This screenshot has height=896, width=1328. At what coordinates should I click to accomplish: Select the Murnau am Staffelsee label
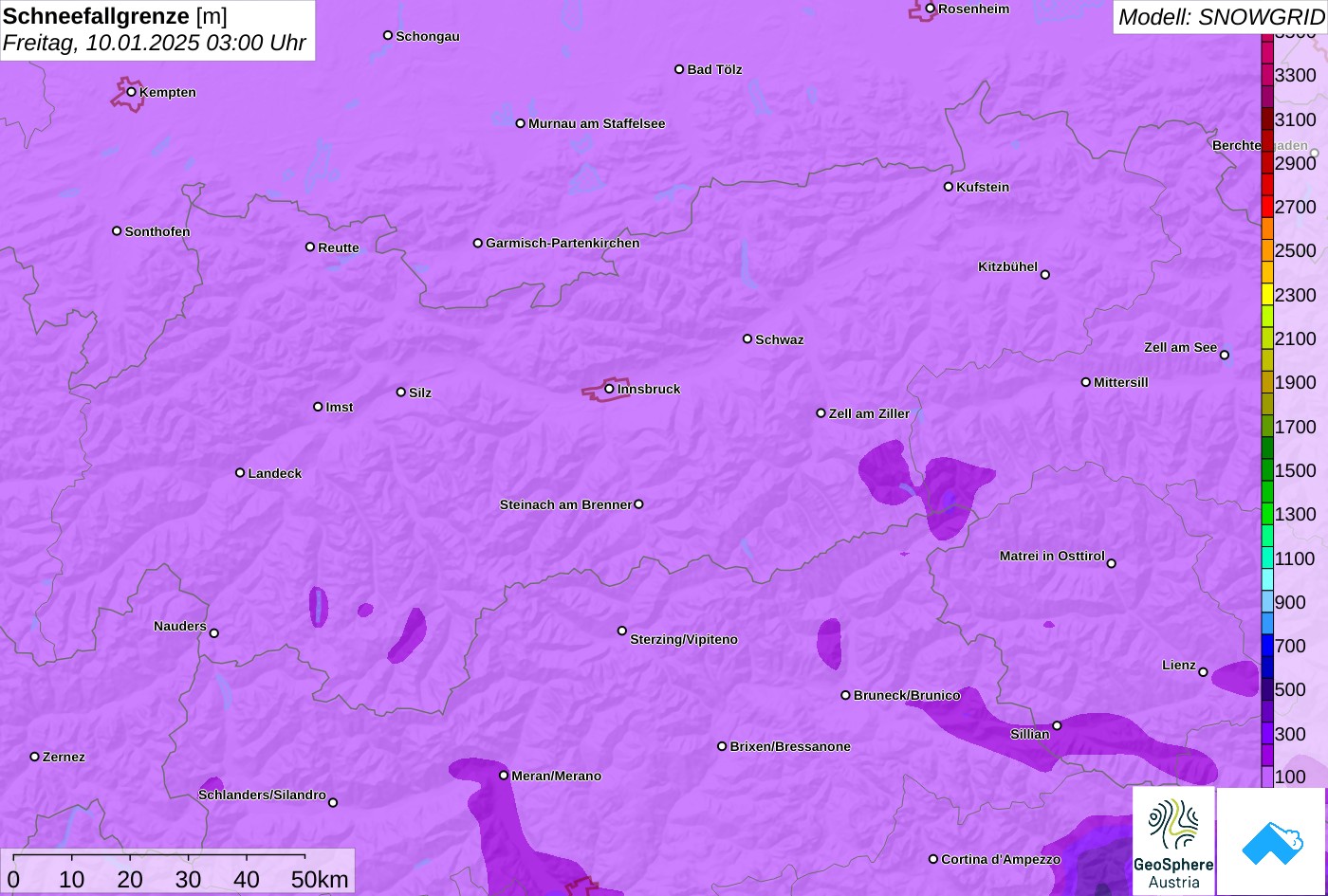coord(597,123)
